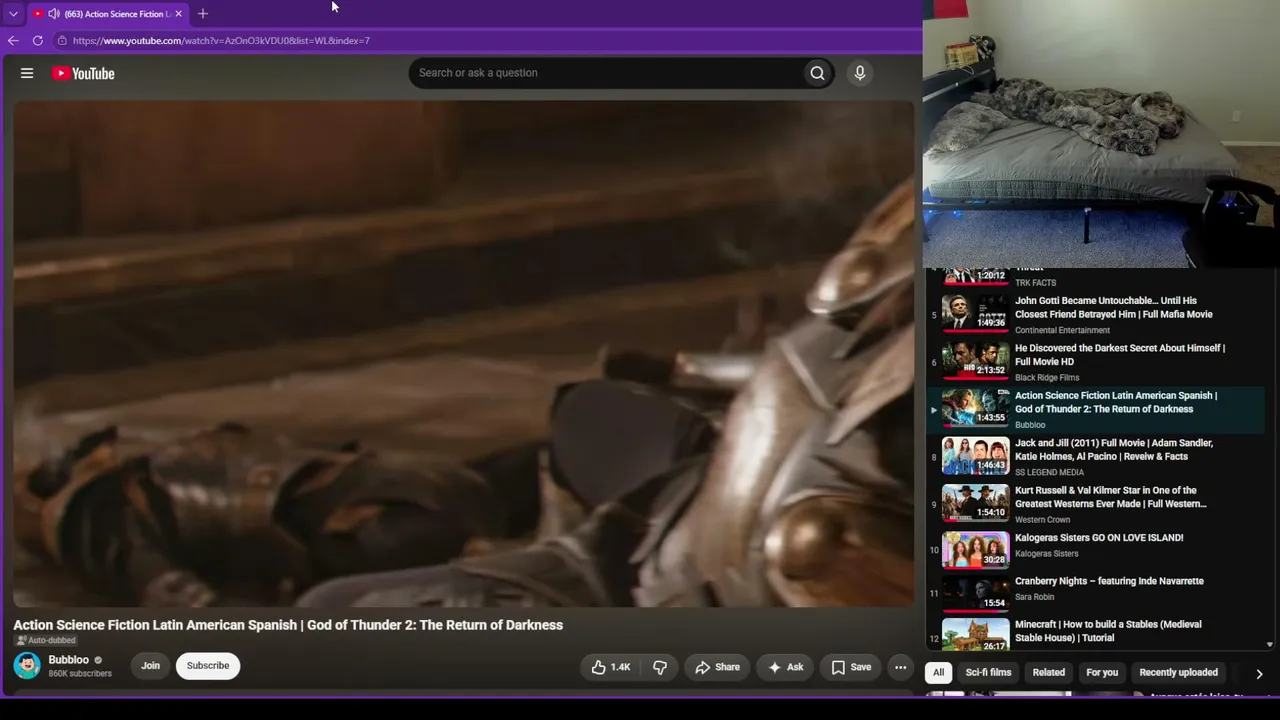This screenshot has width=1280, height=720.
Task: Click the video title below the player
Action: click(288, 625)
